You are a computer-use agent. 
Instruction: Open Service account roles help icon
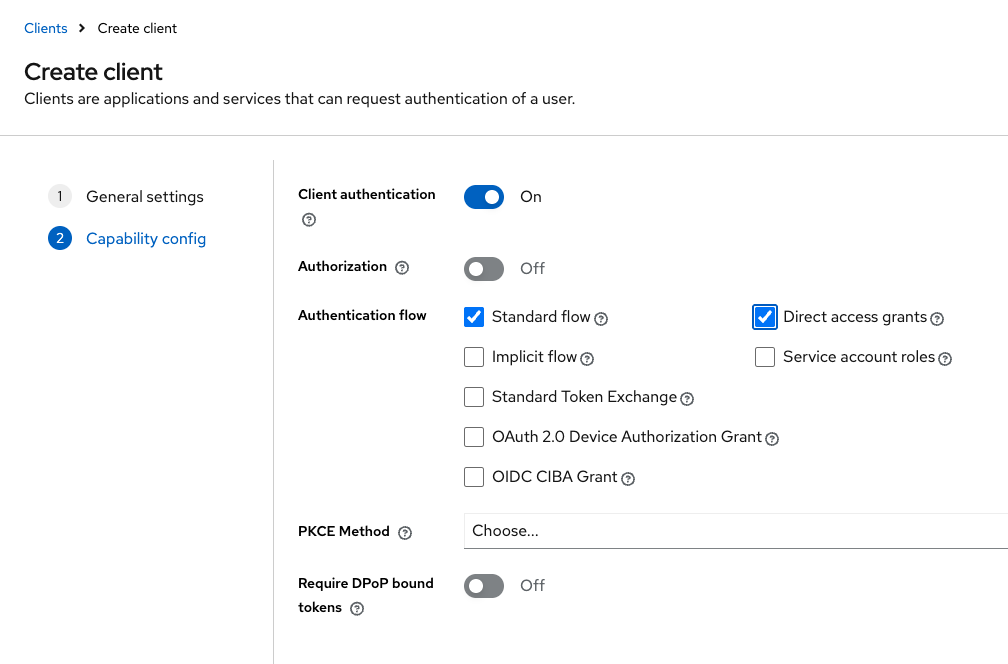945,359
